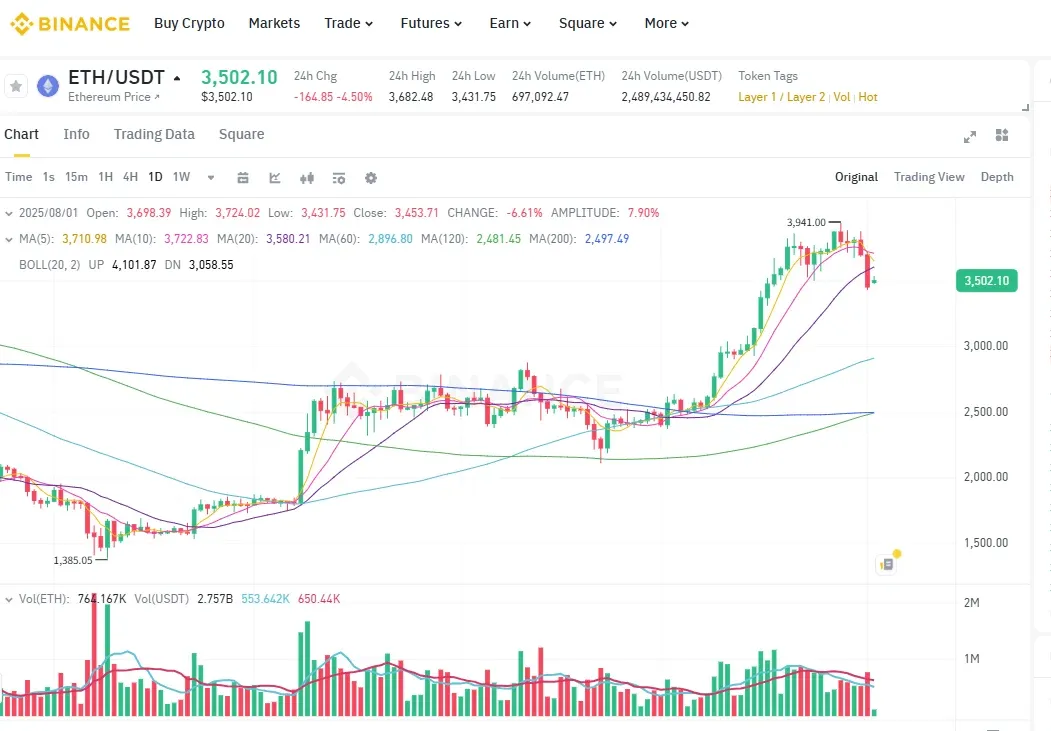Switch to the Trading Data tab
This screenshot has width=1051, height=731.
pos(154,134)
